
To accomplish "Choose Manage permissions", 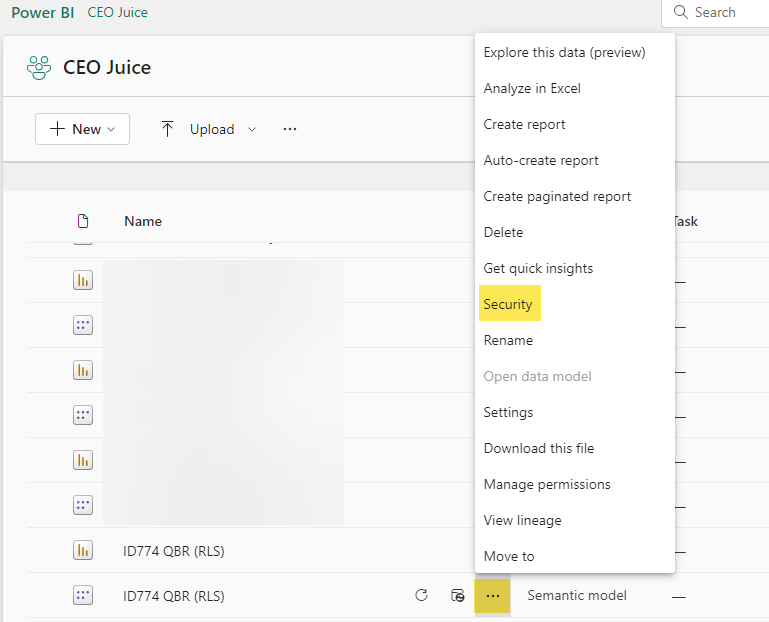I will click(547, 485).
